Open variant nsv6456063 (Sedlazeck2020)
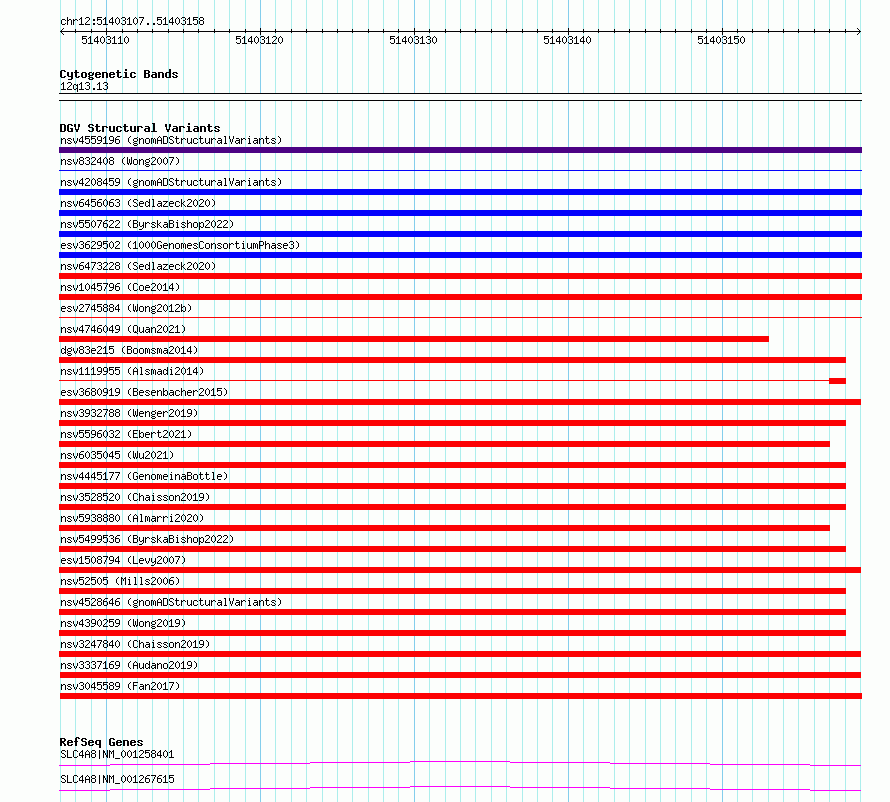890x802 pixels. (138, 203)
